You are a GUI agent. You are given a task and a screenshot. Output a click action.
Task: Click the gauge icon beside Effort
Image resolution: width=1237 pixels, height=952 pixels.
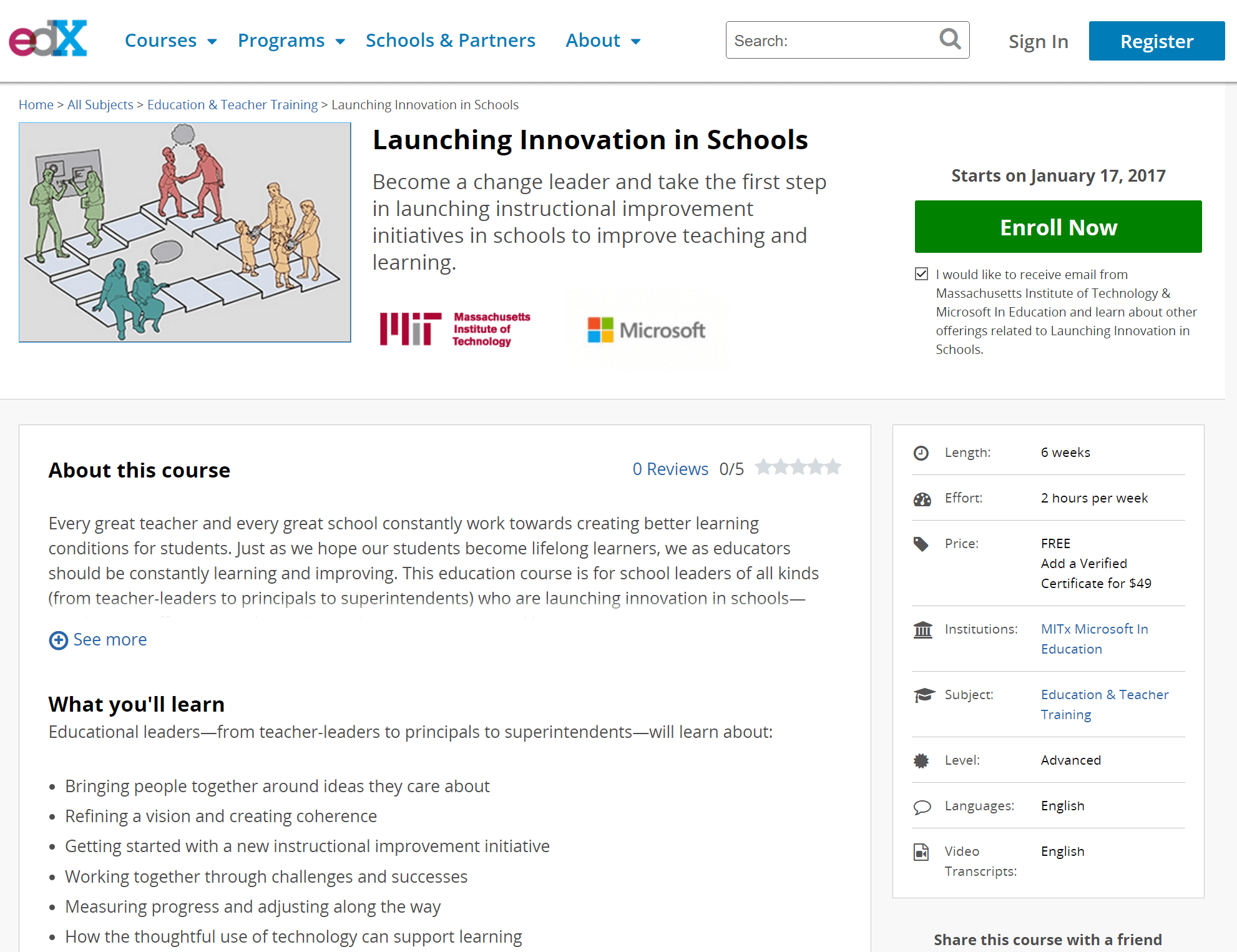point(922,499)
